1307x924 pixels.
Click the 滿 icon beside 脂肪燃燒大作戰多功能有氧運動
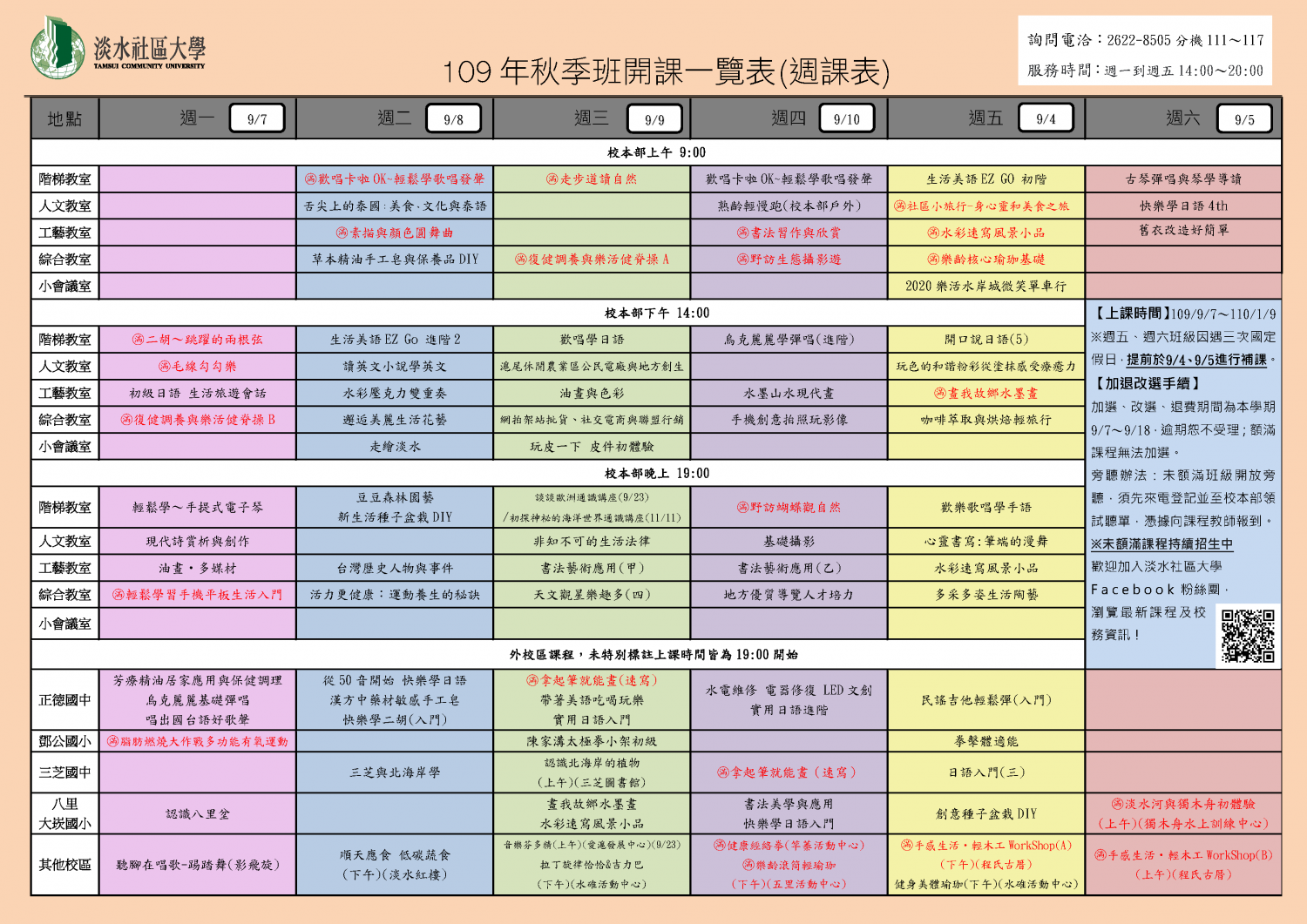coord(113,742)
